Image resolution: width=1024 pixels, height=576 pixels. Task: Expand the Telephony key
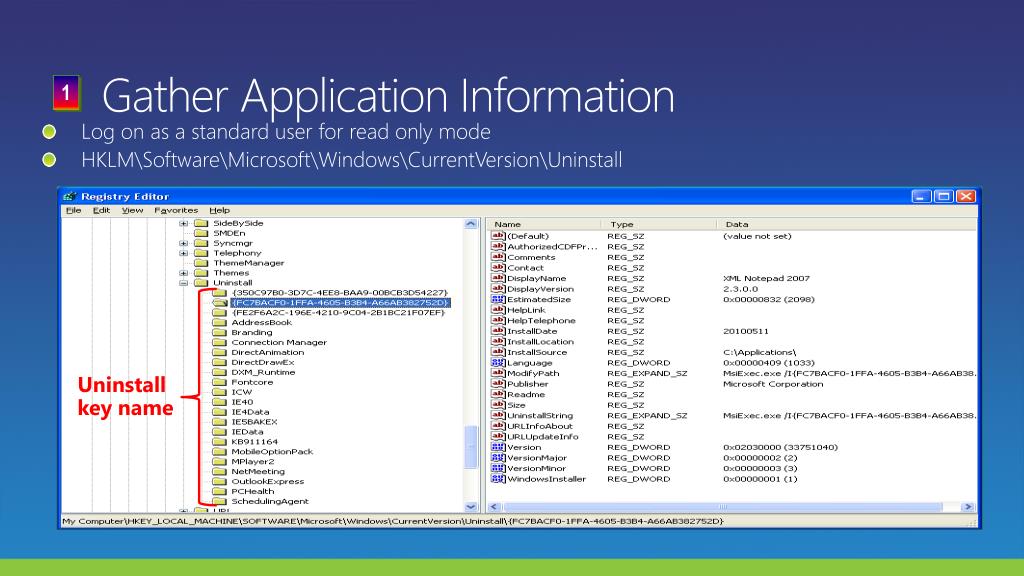pyautogui.click(x=184, y=253)
